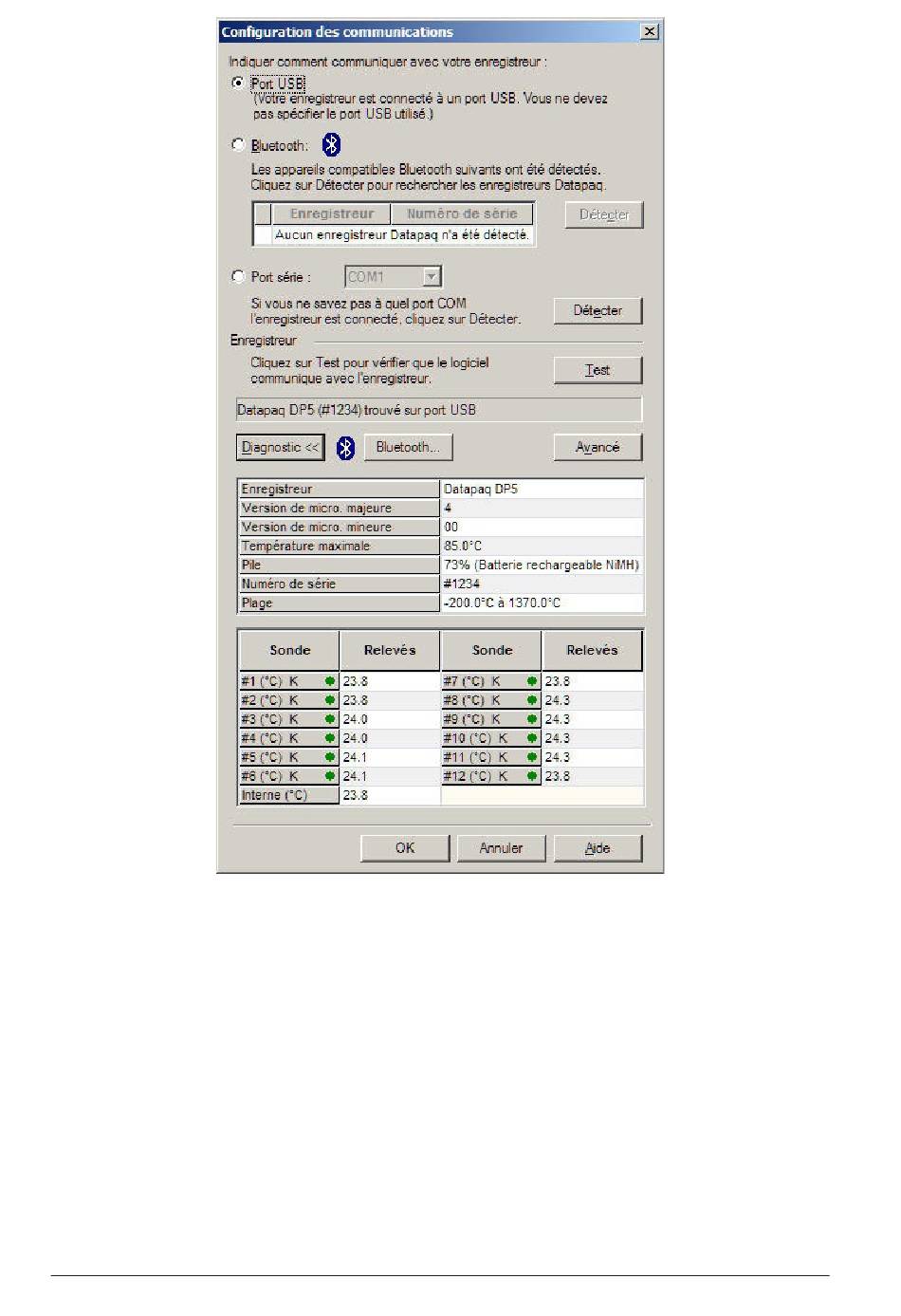The image size is (901, 1316).
Task: Click the green status dot of probe #6
Action: pos(330,776)
